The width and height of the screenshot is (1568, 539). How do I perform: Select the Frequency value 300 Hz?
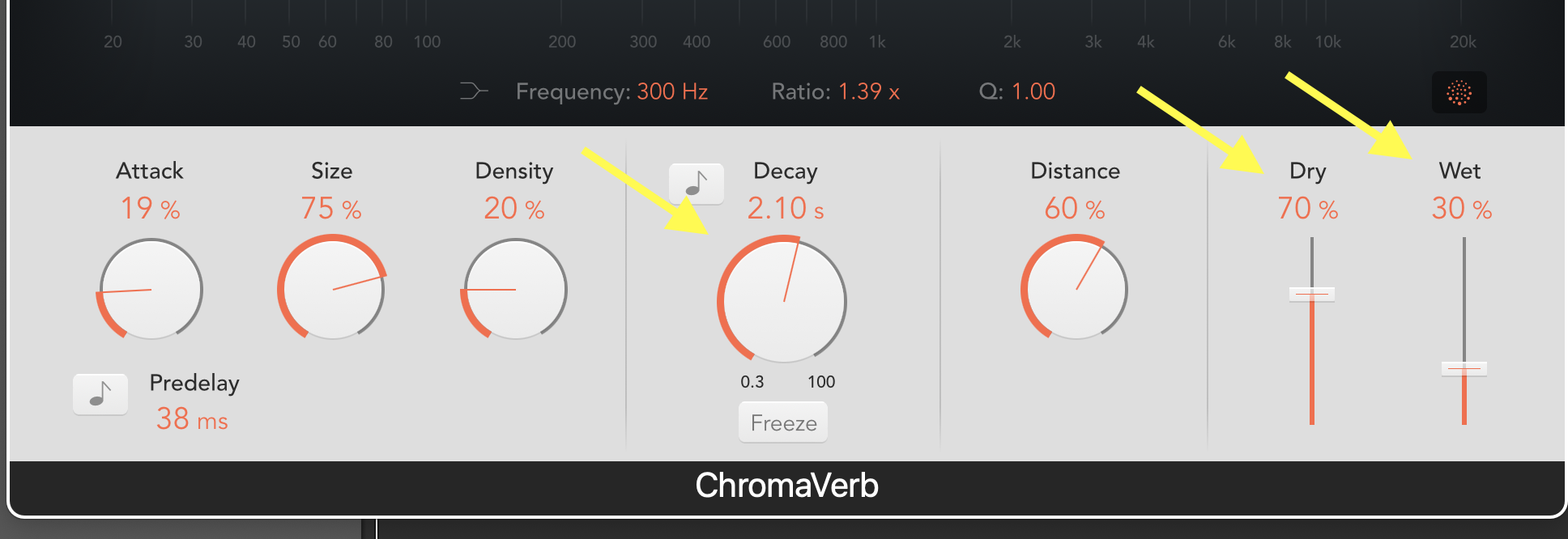672,91
